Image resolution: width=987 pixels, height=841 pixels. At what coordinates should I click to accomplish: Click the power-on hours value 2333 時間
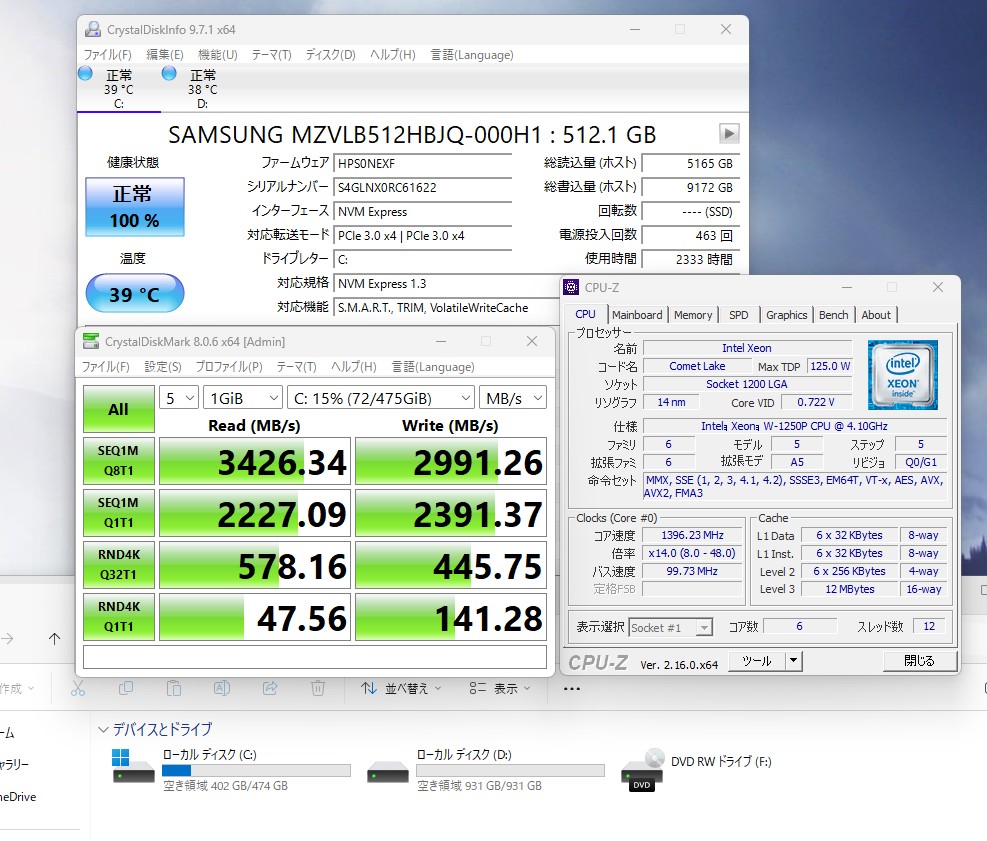click(x=691, y=259)
